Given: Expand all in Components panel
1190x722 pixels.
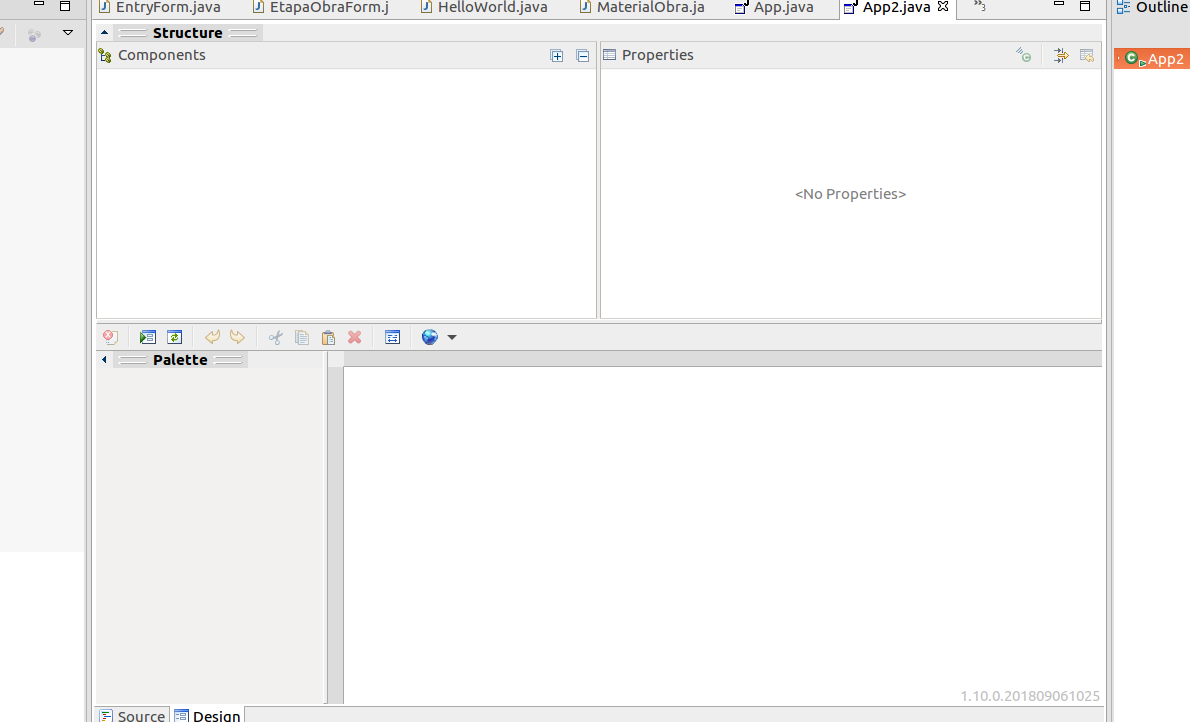Looking at the screenshot, I should tap(556, 55).
